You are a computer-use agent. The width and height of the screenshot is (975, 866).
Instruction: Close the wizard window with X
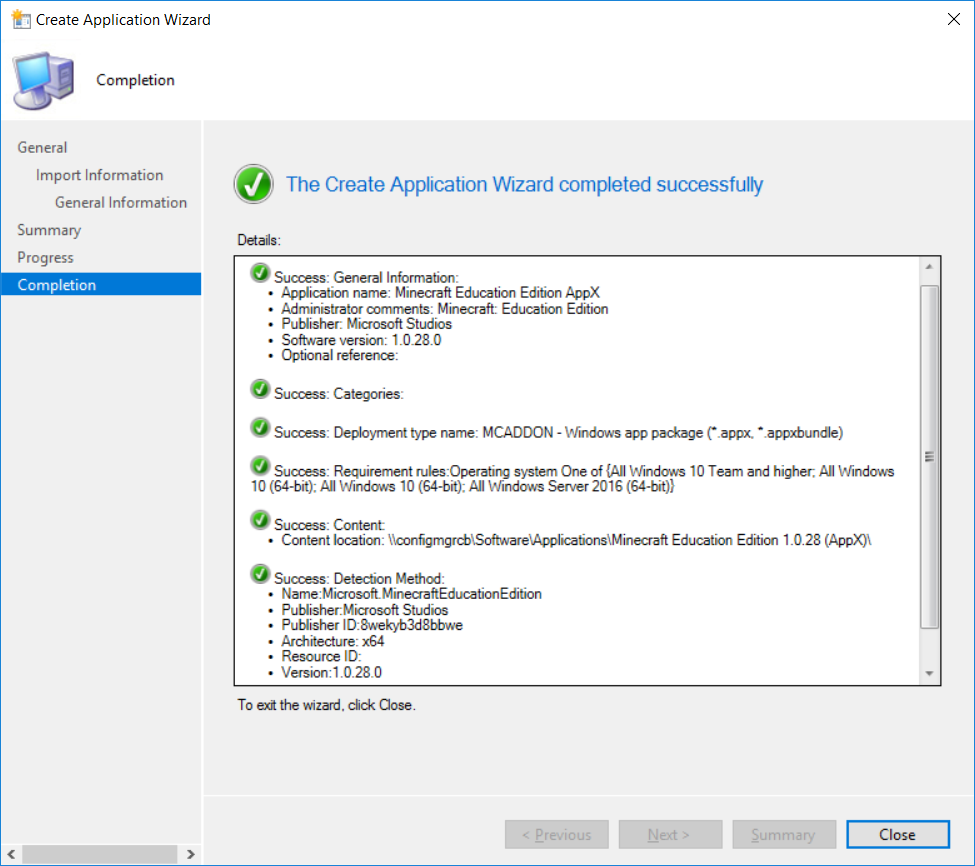pos(953,19)
